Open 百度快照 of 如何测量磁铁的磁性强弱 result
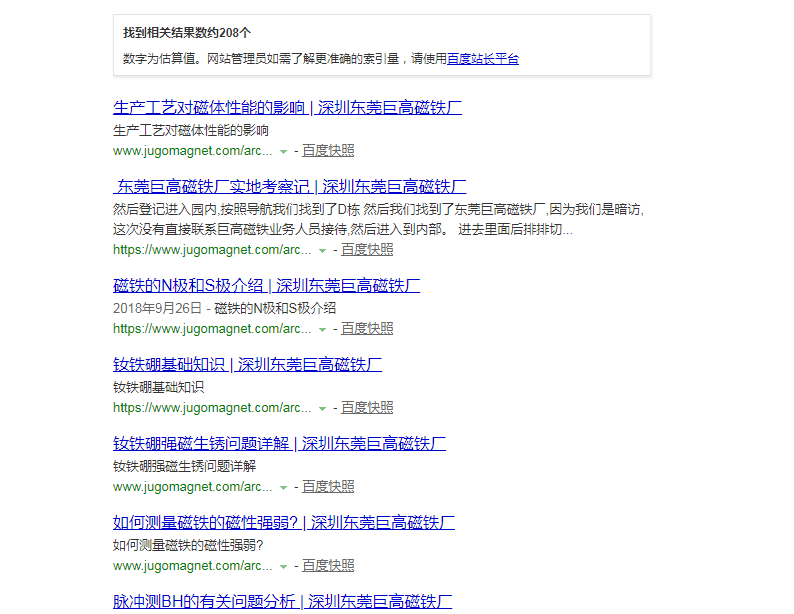Screen dimensions: 794x614 coord(328,566)
